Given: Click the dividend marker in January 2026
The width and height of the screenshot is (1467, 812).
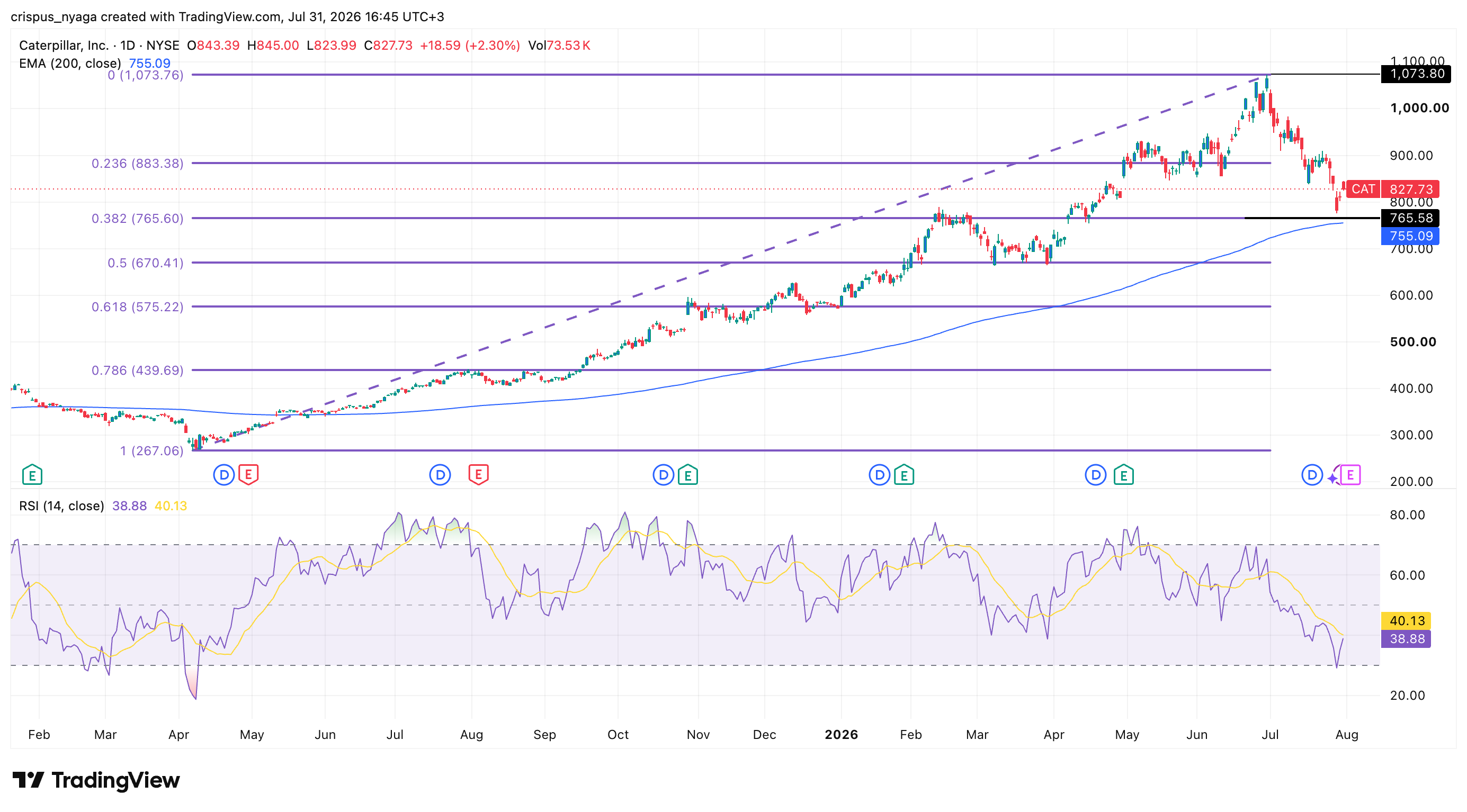Looking at the screenshot, I should [879, 475].
